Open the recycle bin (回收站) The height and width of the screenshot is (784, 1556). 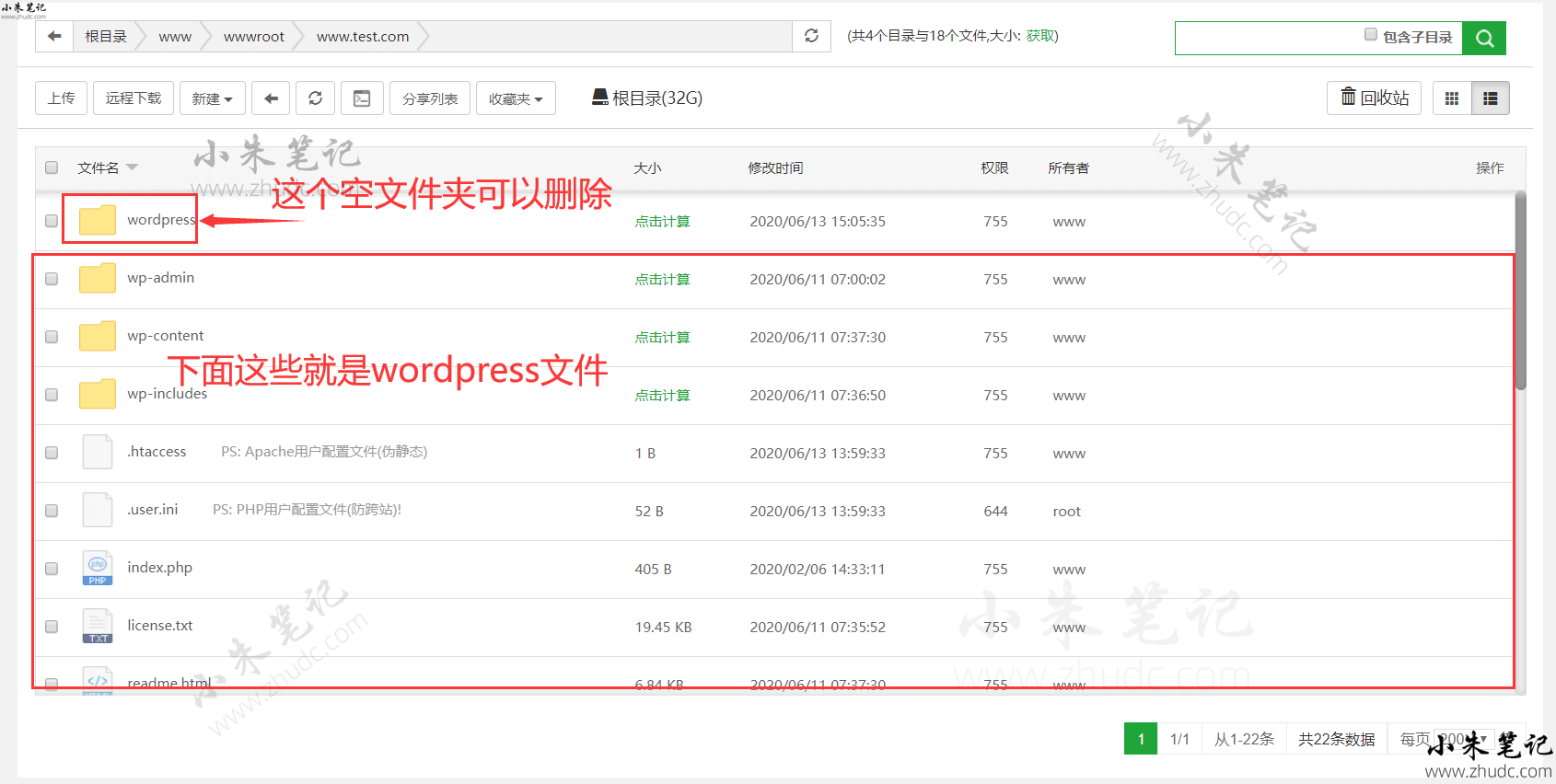[x=1374, y=98]
